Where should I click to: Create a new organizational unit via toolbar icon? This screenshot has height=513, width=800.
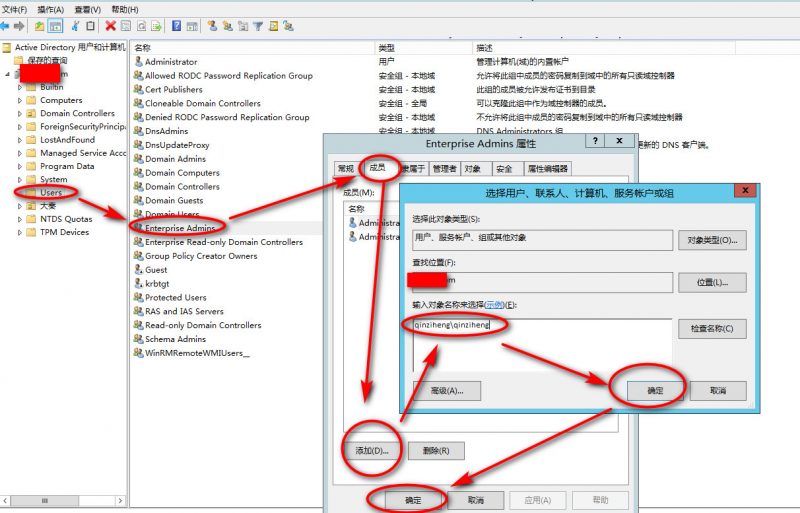(243, 26)
